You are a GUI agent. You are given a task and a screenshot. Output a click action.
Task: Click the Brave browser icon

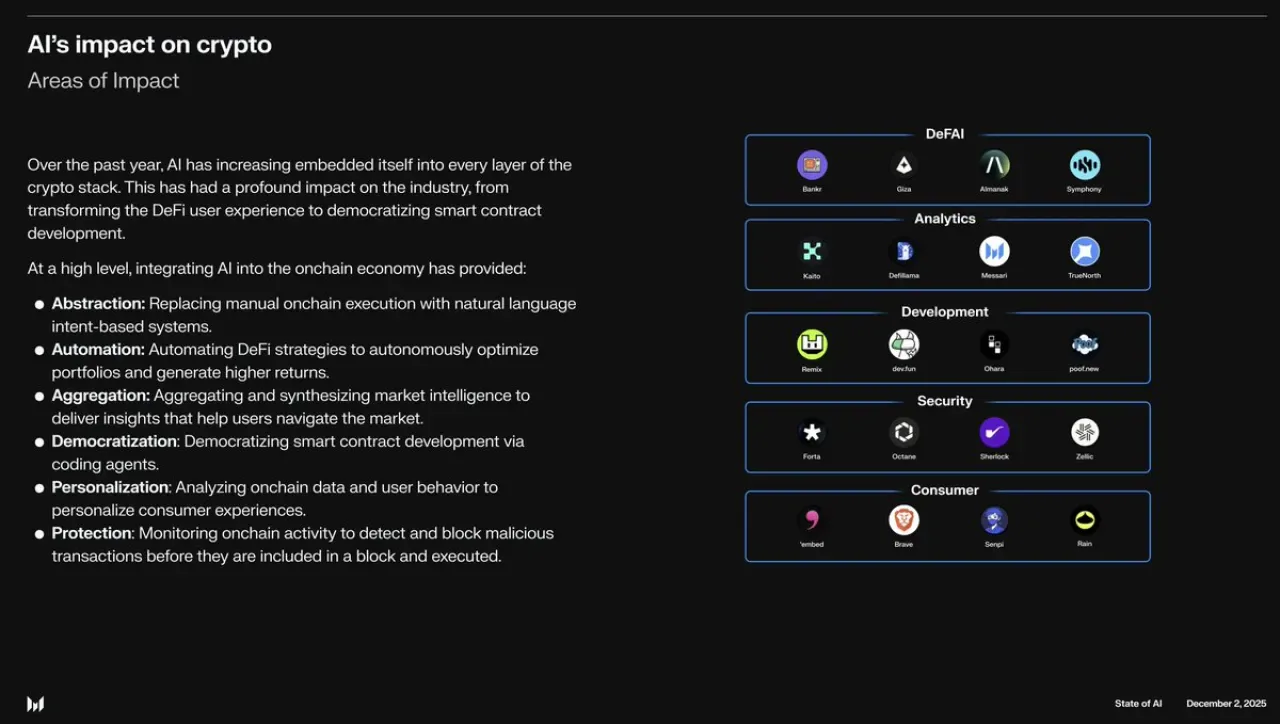click(x=904, y=520)
